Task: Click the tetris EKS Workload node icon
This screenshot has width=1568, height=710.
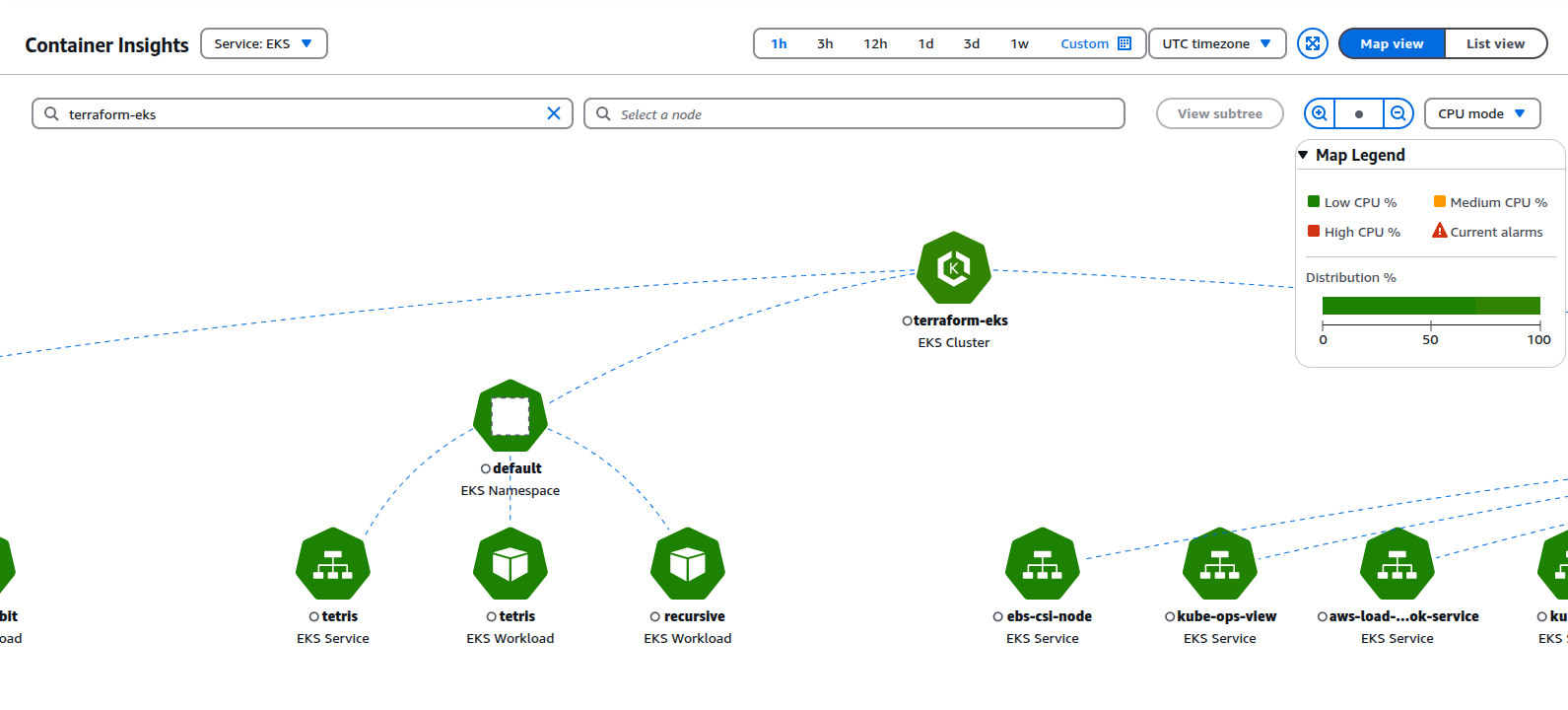Action: (x=511, y=564)
